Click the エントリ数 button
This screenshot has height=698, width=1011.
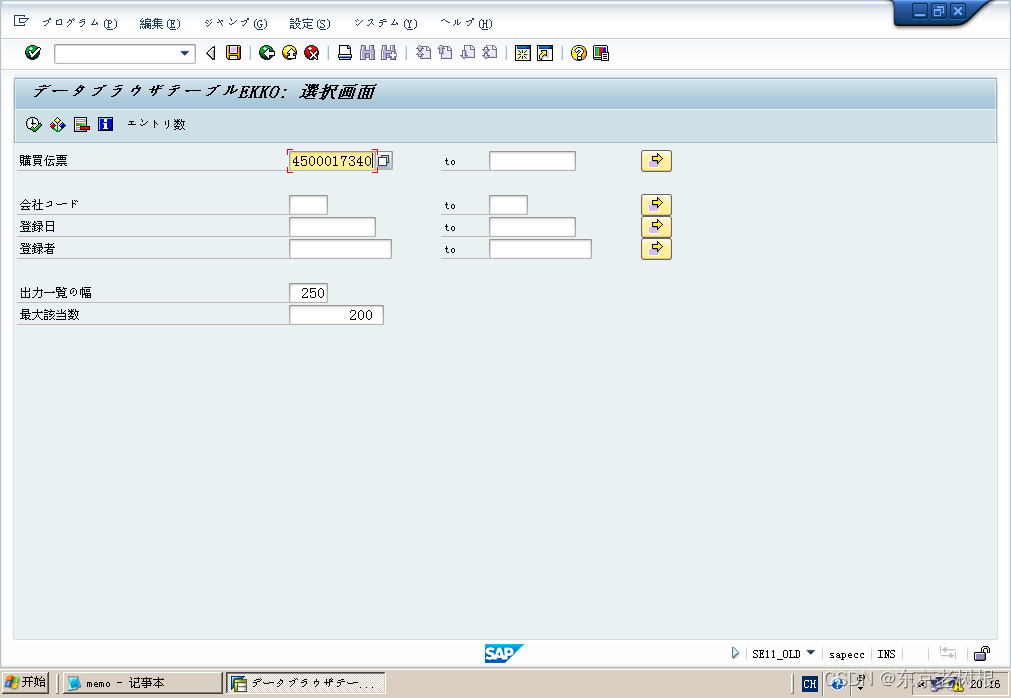click(157, 124)
